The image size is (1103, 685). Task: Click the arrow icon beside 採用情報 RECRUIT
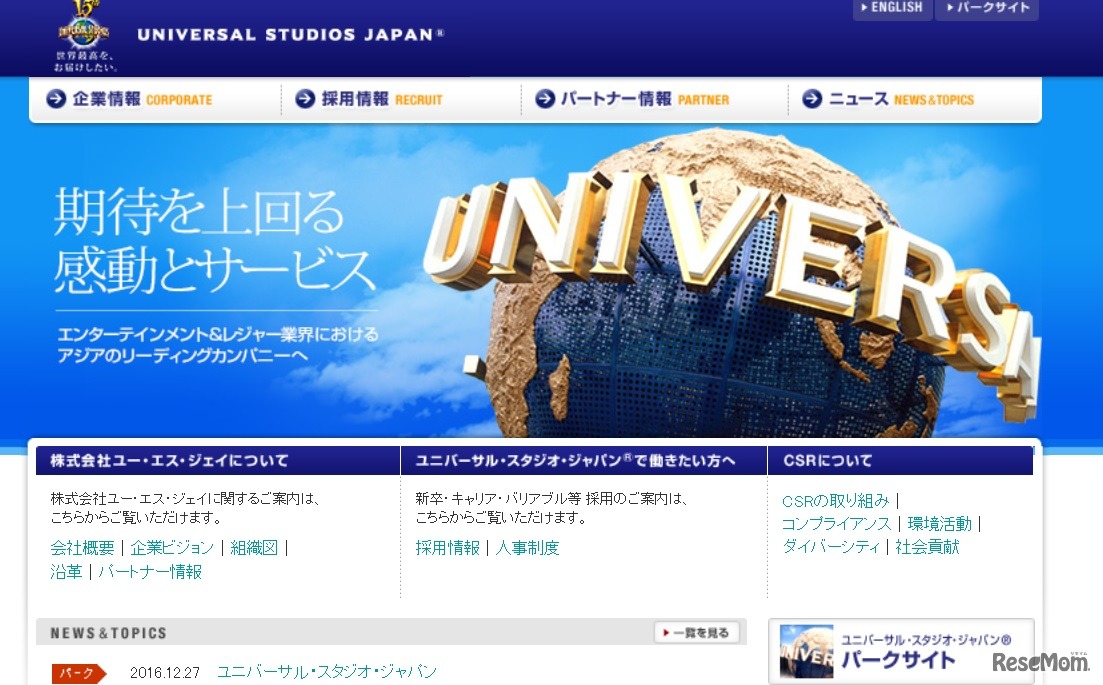pyautogui.click(x=304, y=99)
